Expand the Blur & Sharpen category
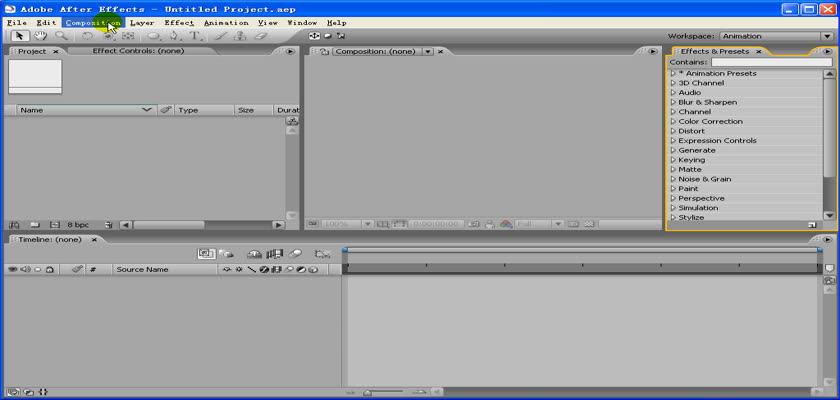This screenshot has height=400, width=840. coord(673,102)
